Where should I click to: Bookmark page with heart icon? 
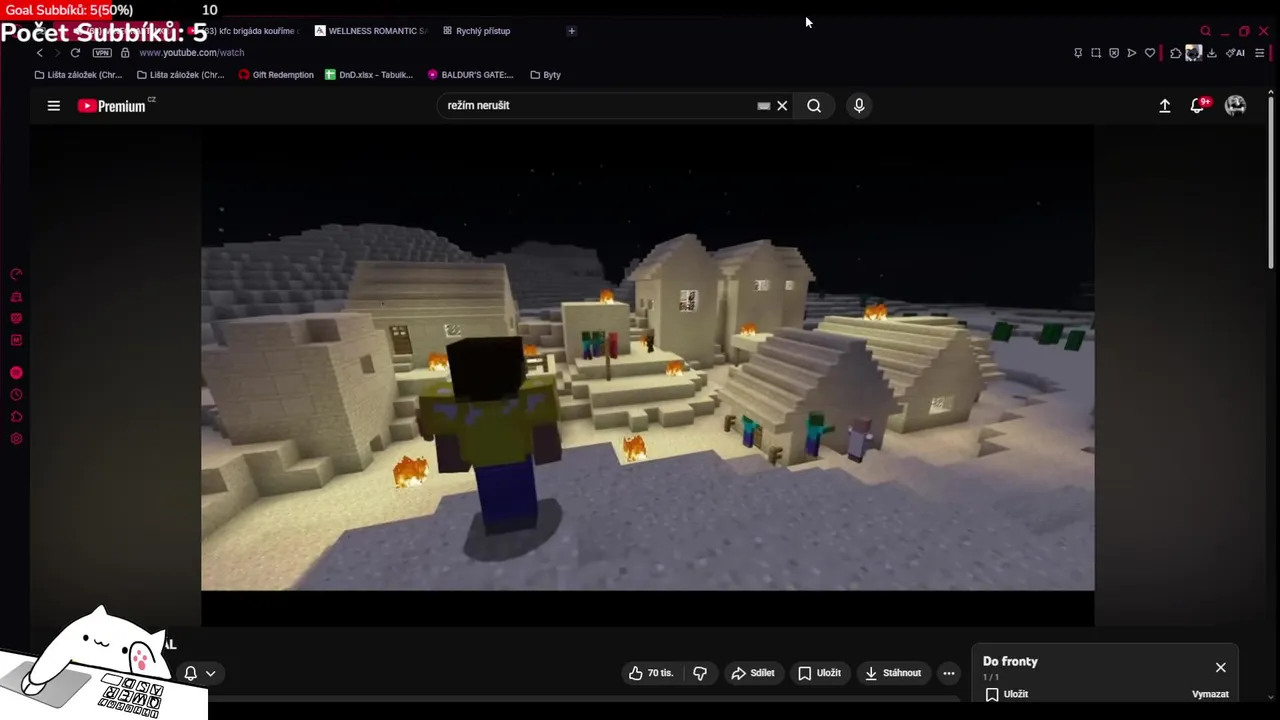[1150, 53]
